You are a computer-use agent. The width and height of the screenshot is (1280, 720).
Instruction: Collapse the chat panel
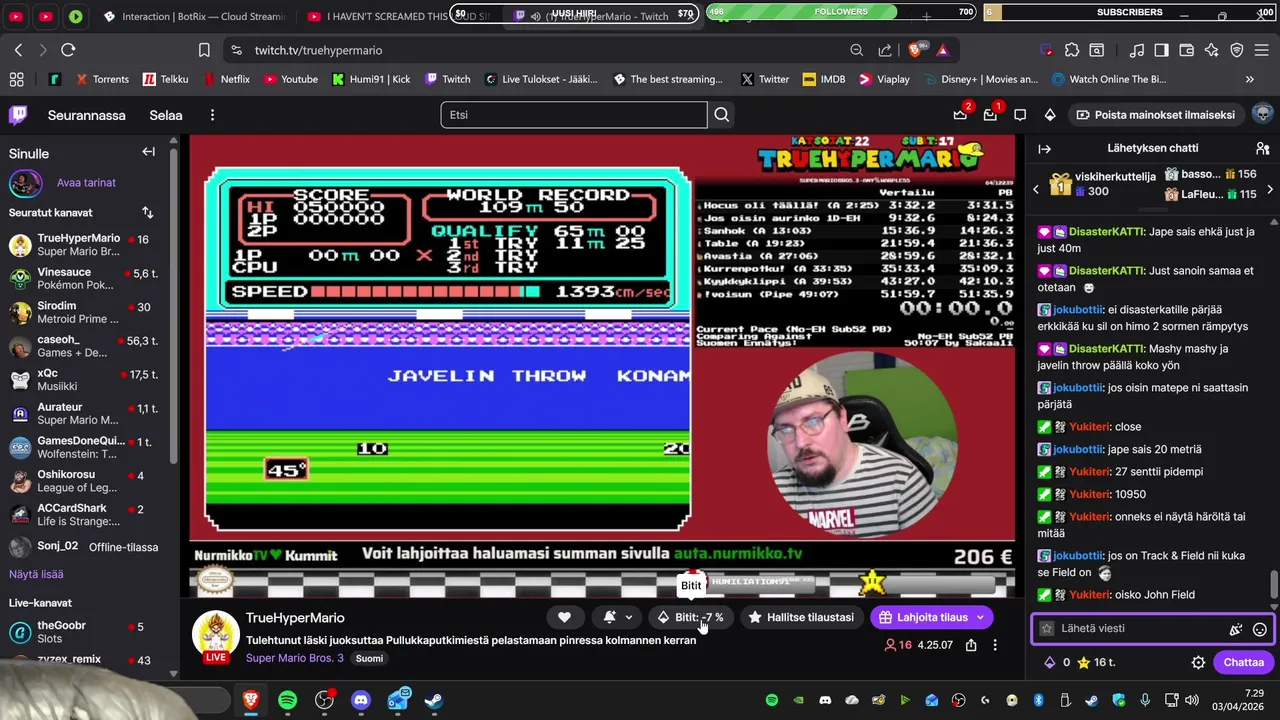point(1045,148)
